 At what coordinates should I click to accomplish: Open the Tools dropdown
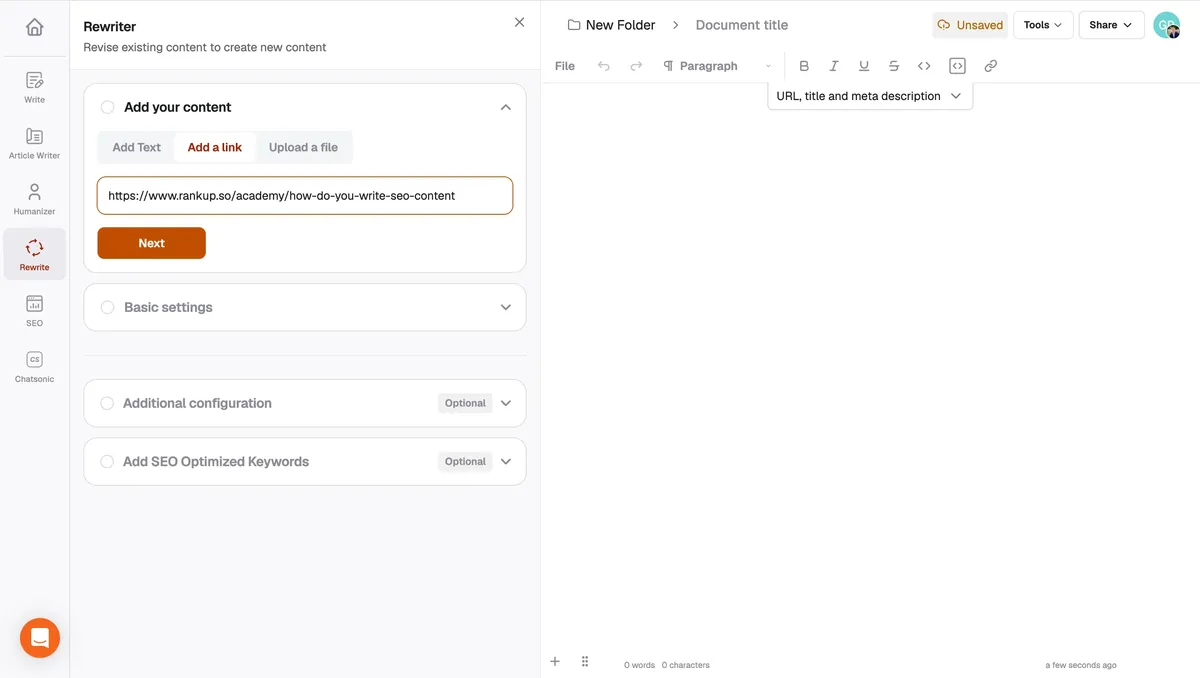coord(1043,25)
